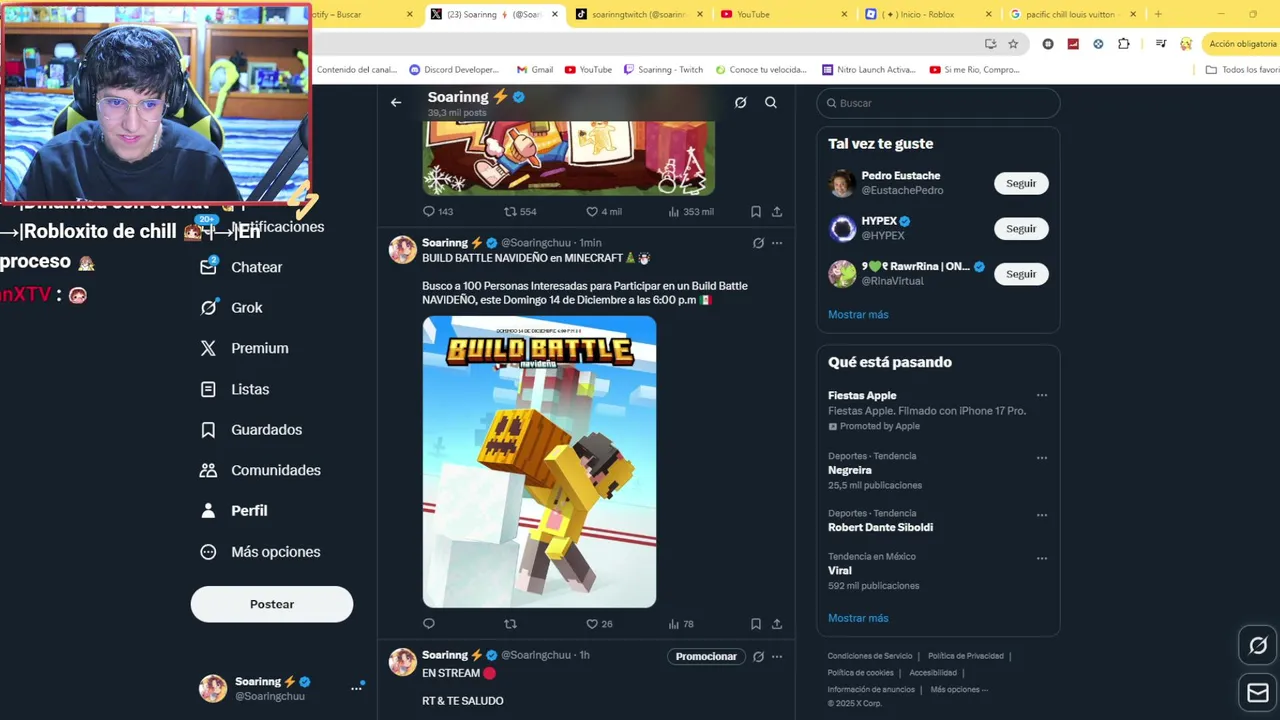Go back with the arrow beside Soarinng header
The width and height of the screenshot is (1280, 720).
(396, 102)
